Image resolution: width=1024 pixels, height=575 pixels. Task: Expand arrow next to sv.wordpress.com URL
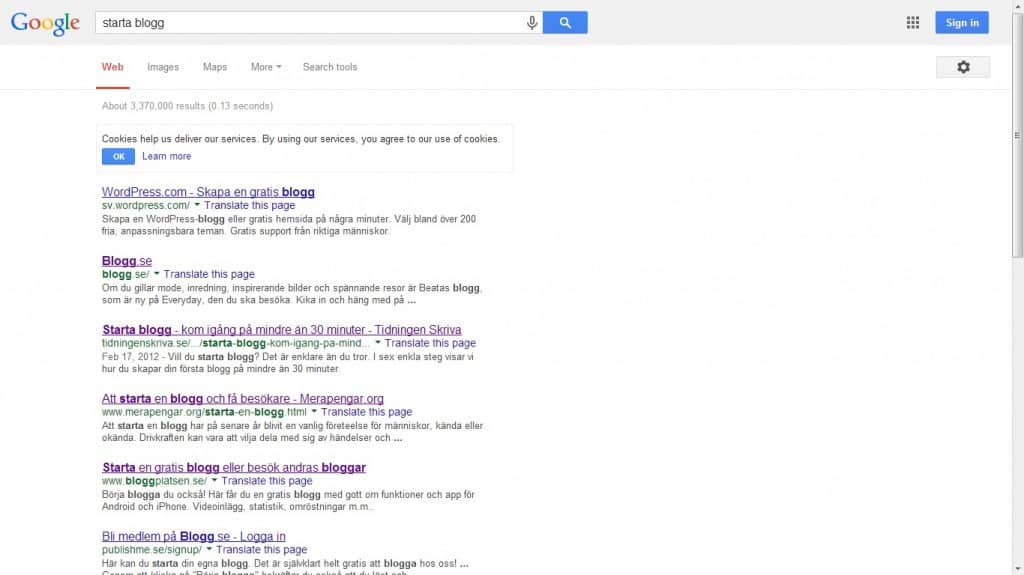(x=197, y=205)
